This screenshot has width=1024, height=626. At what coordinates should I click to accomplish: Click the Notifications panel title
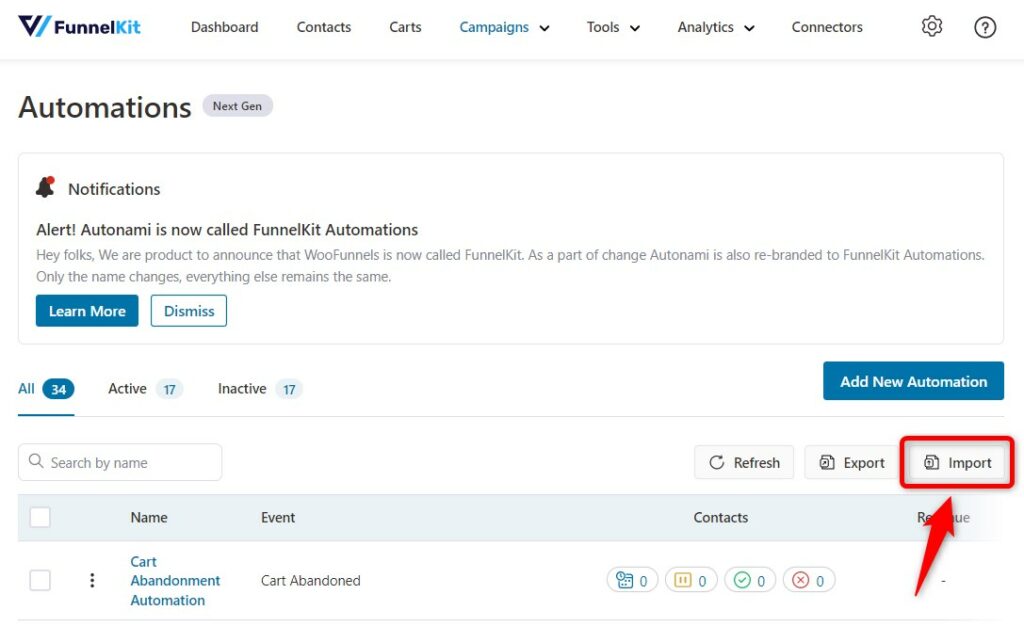pyautogui.click(x=114, y=189)
